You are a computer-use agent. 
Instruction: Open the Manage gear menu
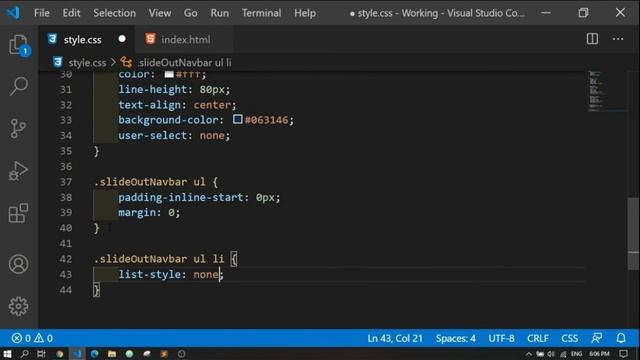coord(19,306)
